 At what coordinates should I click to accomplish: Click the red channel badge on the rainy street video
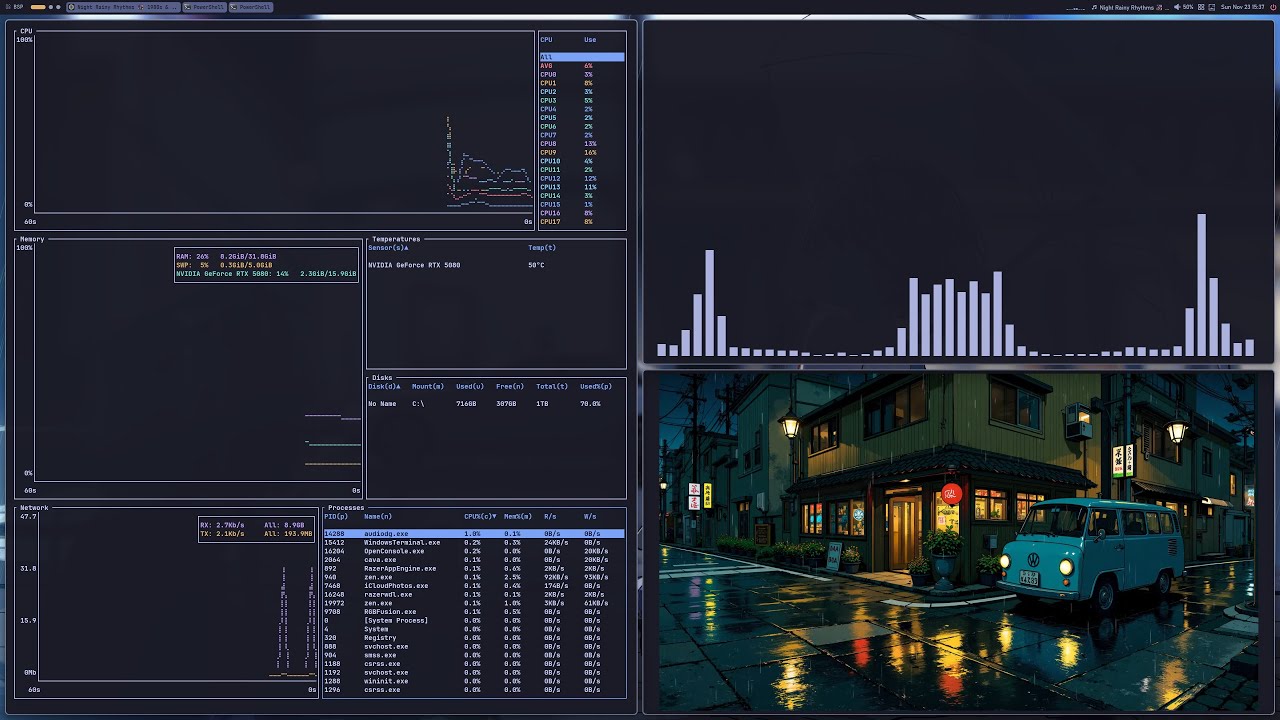tap(951, 493)
